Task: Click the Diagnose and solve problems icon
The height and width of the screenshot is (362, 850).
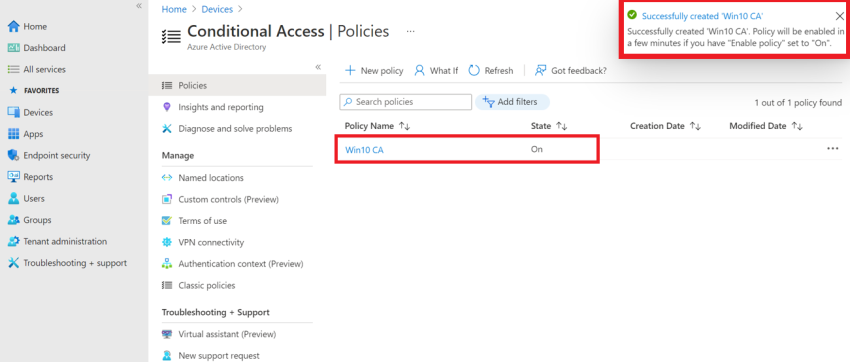Action: pyautogui.click(x=167, y=128)
